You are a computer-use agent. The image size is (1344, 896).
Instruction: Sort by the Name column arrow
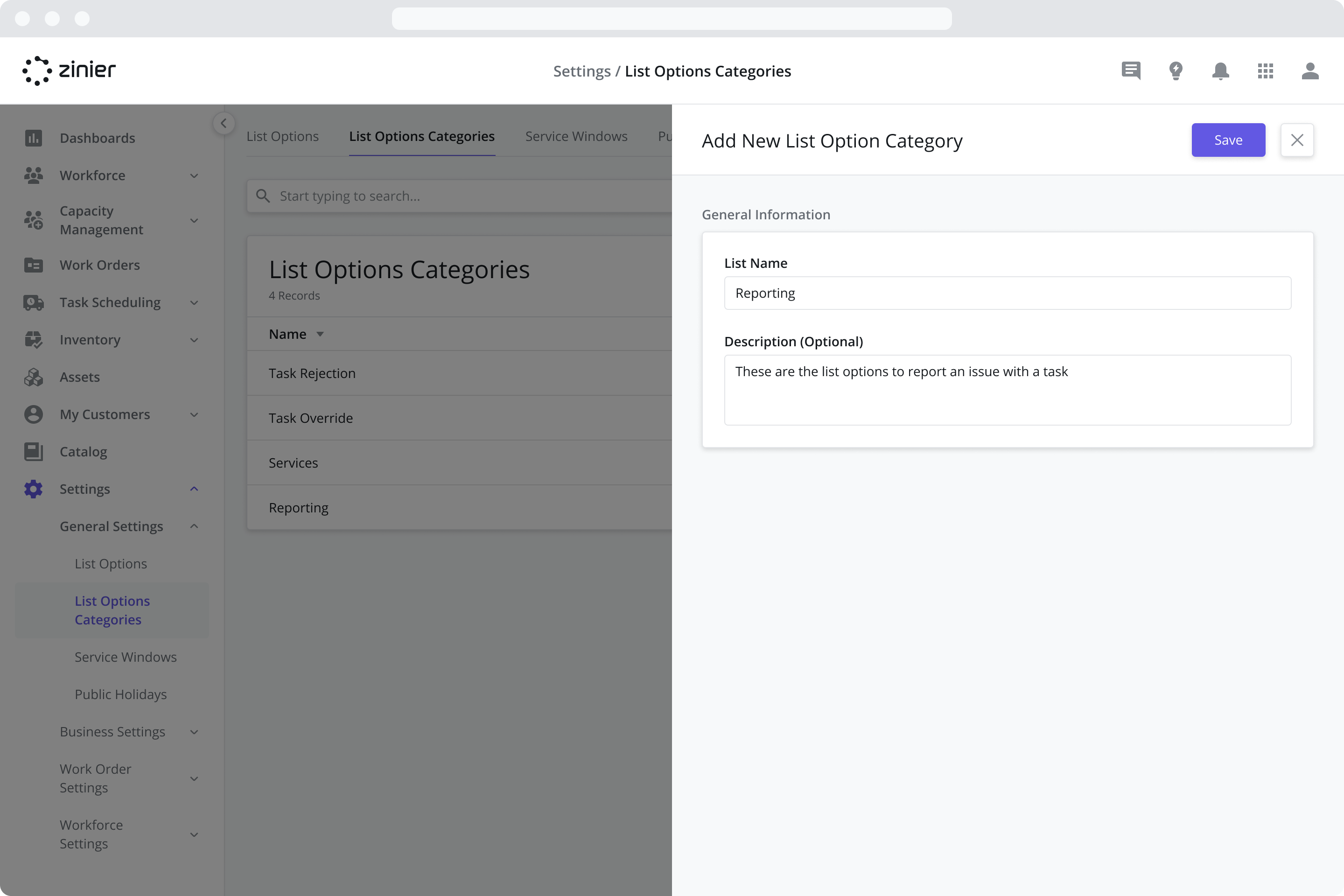point(320,334)
